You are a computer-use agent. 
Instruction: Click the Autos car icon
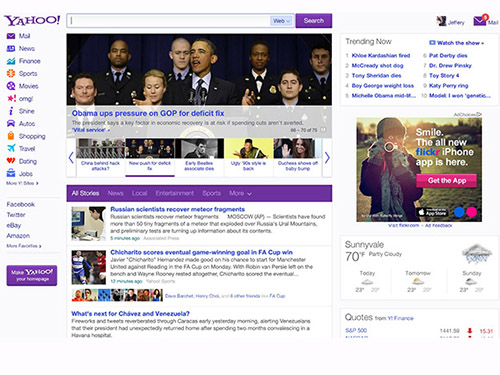pyautogui.click(x=11, y=124)
